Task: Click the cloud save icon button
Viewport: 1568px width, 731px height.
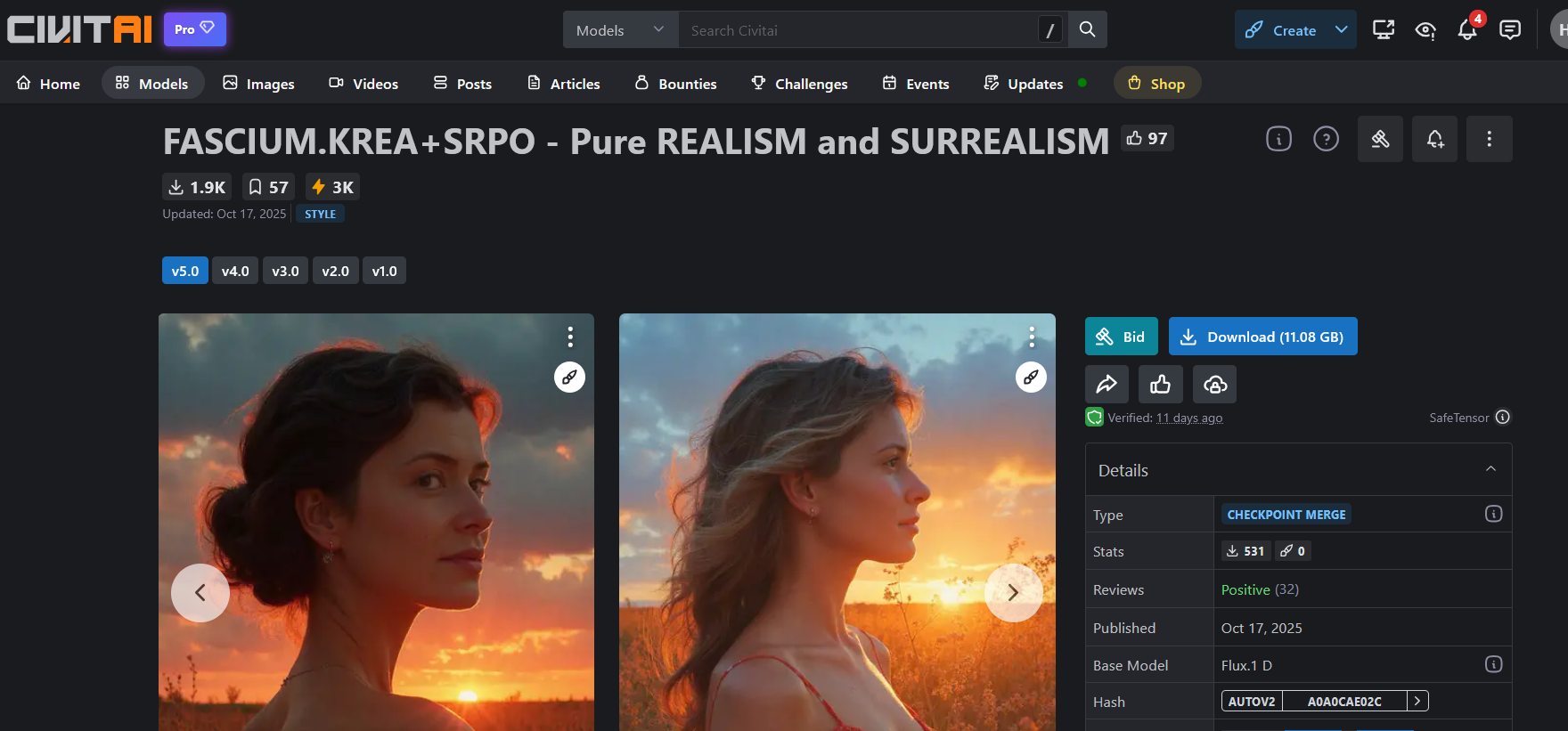Action: pyautogui.click(x=1215, y=384)
